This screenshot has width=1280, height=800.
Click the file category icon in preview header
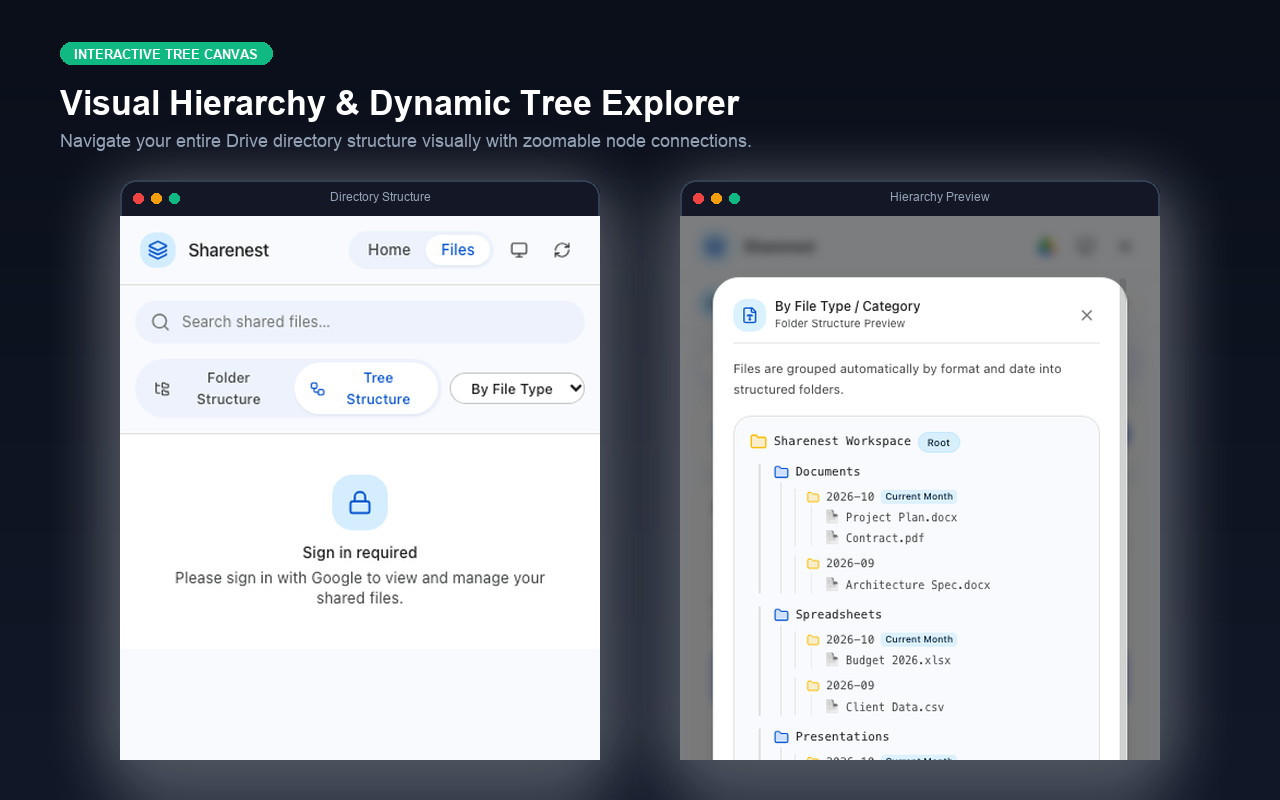pos(750,315)
